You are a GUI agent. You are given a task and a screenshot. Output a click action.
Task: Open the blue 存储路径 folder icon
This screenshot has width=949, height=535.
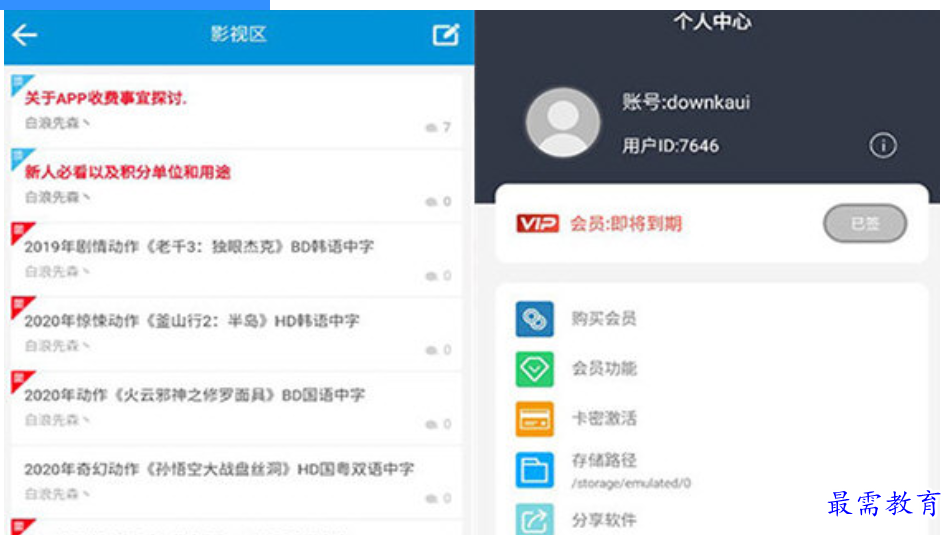[534, 470]
